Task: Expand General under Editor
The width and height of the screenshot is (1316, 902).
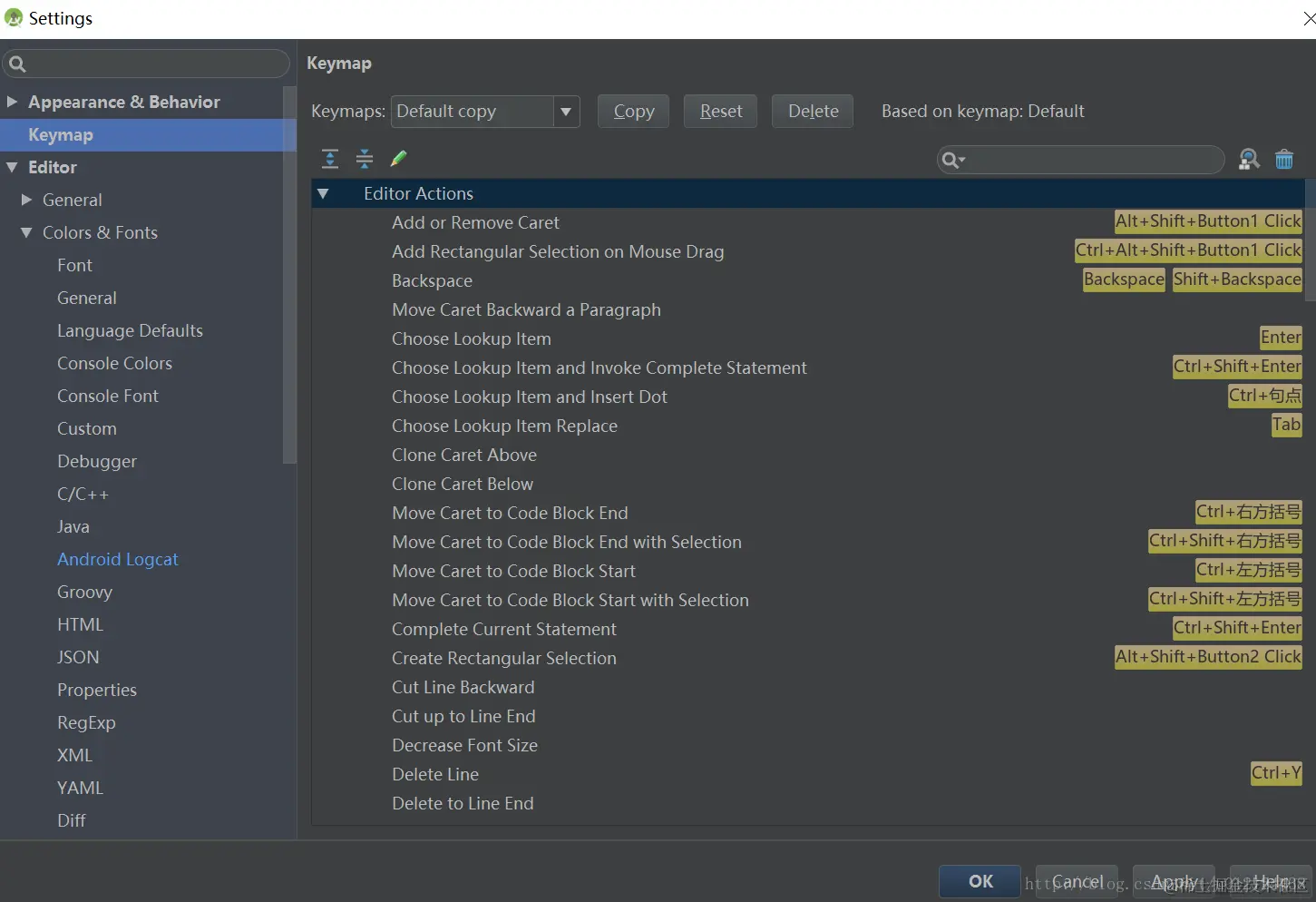Action: click(x=26, y=200)
